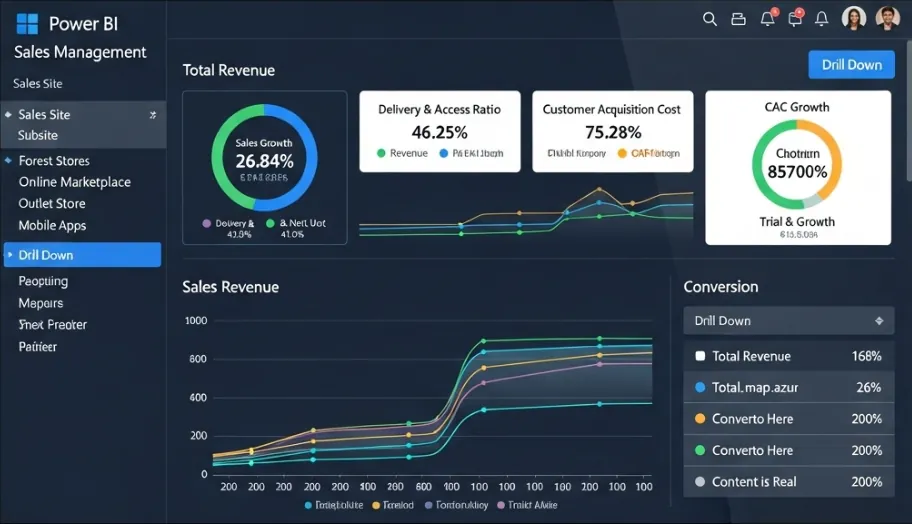Open the female user profile avatar
This screenshot has height=524, width=912.
coord(853,18)
